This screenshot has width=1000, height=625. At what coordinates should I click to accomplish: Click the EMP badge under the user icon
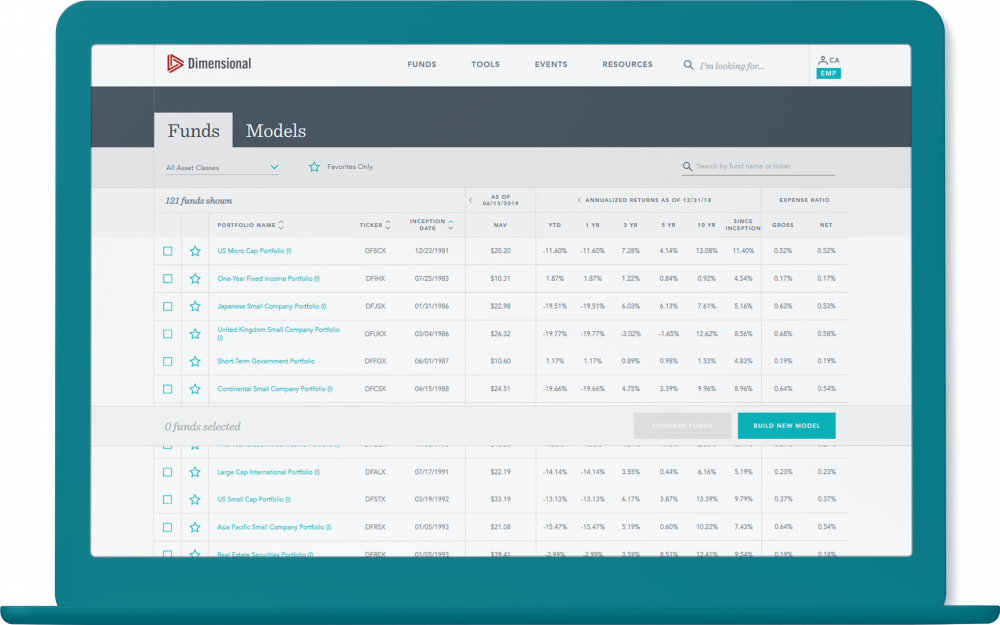pos(828,73)
